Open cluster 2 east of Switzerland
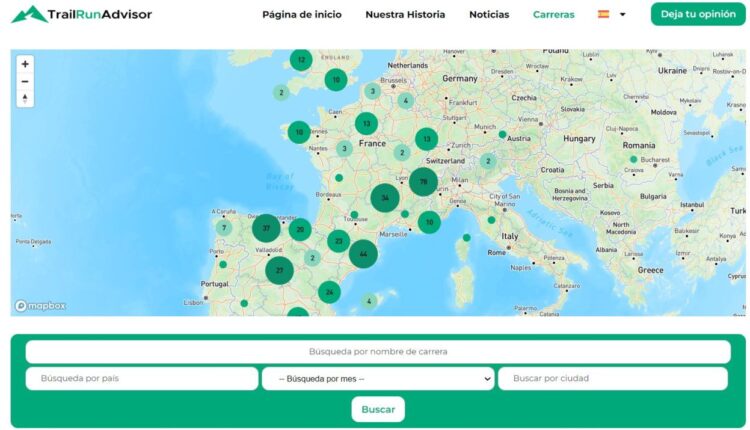Screen dimensions: 750x430 pos(488,161)
